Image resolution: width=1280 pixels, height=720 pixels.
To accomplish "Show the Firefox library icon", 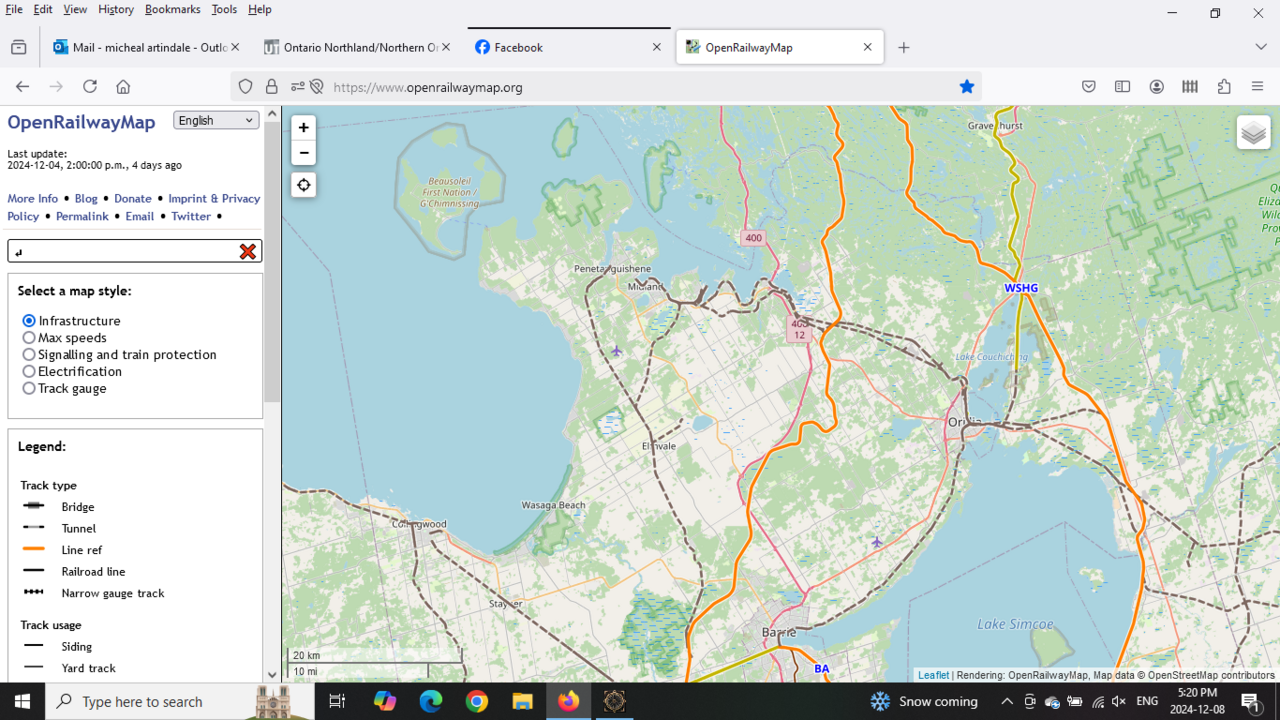I will [x=1190, y=87].
